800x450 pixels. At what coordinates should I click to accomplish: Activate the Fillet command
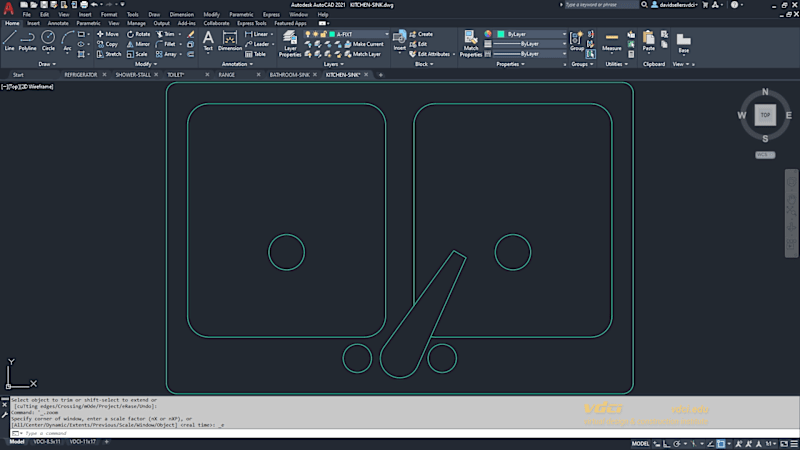coord(165,44)
